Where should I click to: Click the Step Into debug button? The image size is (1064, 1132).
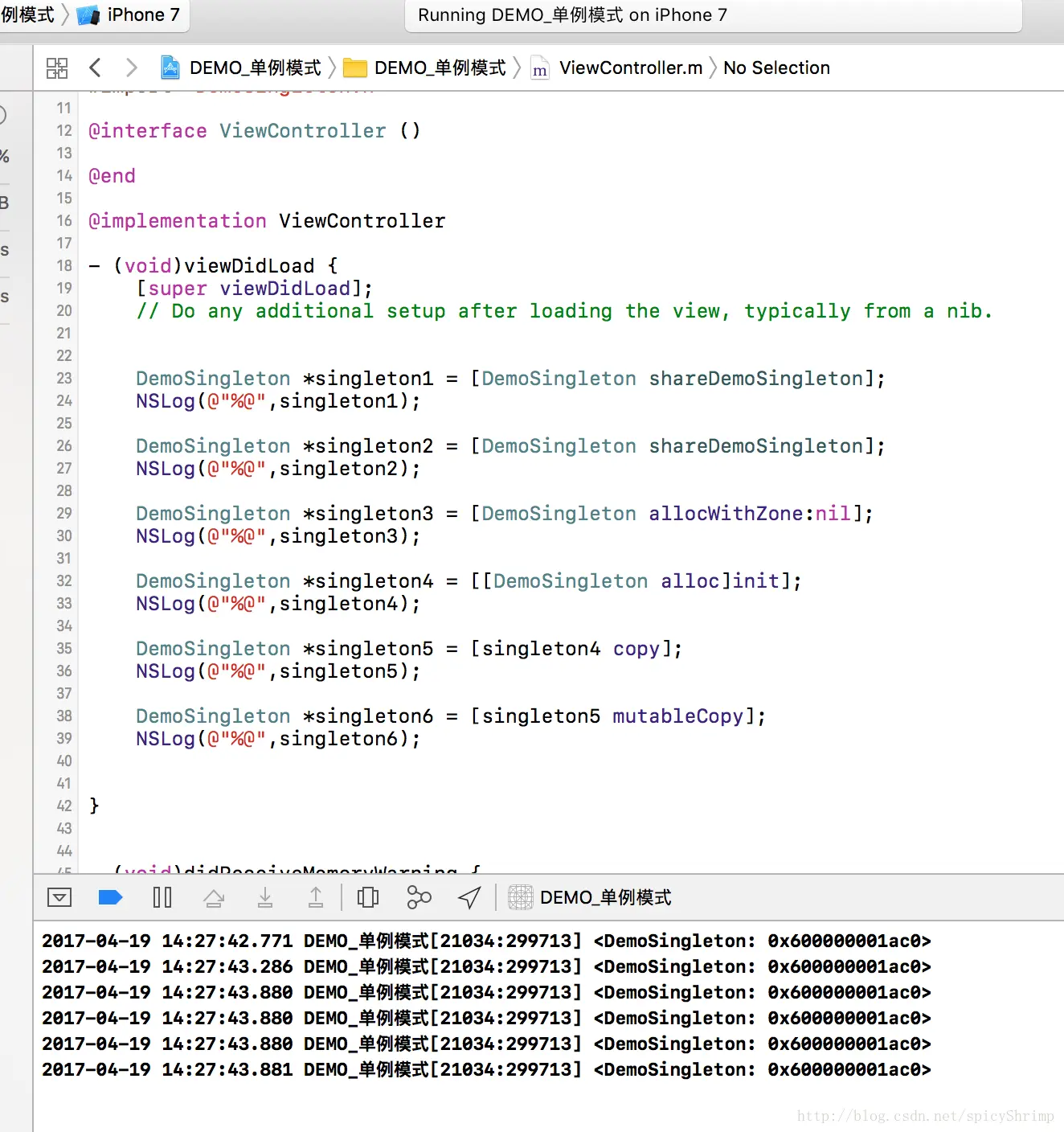tap(265, 897)
